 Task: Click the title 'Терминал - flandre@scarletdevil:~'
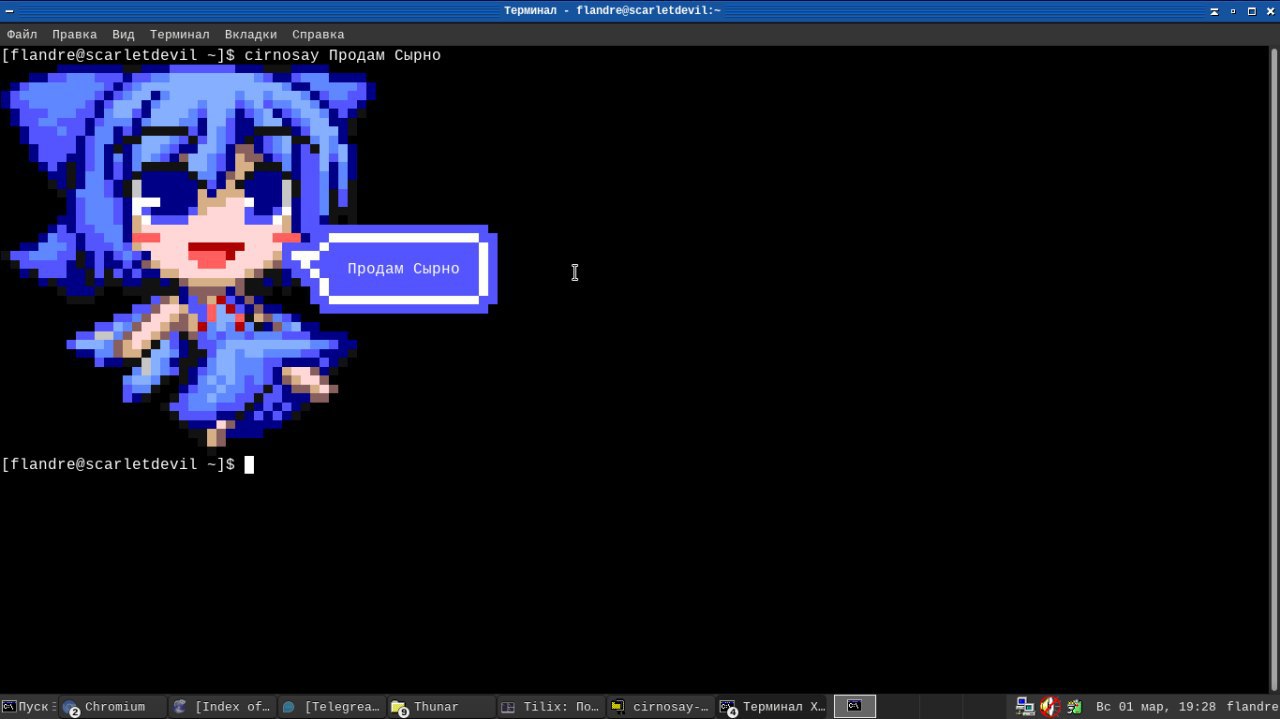(613, 10)
